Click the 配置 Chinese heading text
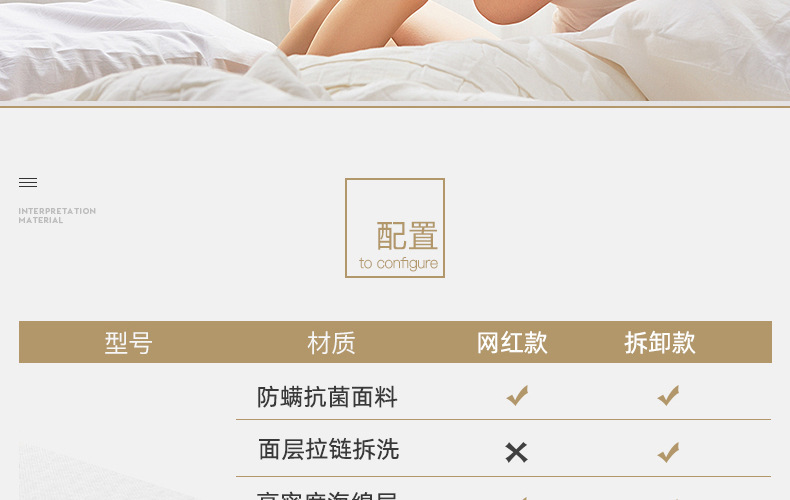The height and width of the screenshot is (500, 790). 407,236
